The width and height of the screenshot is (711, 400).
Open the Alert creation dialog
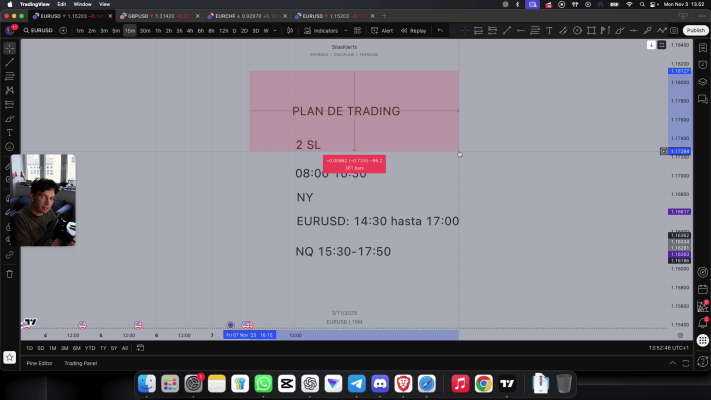pos(383,31)
